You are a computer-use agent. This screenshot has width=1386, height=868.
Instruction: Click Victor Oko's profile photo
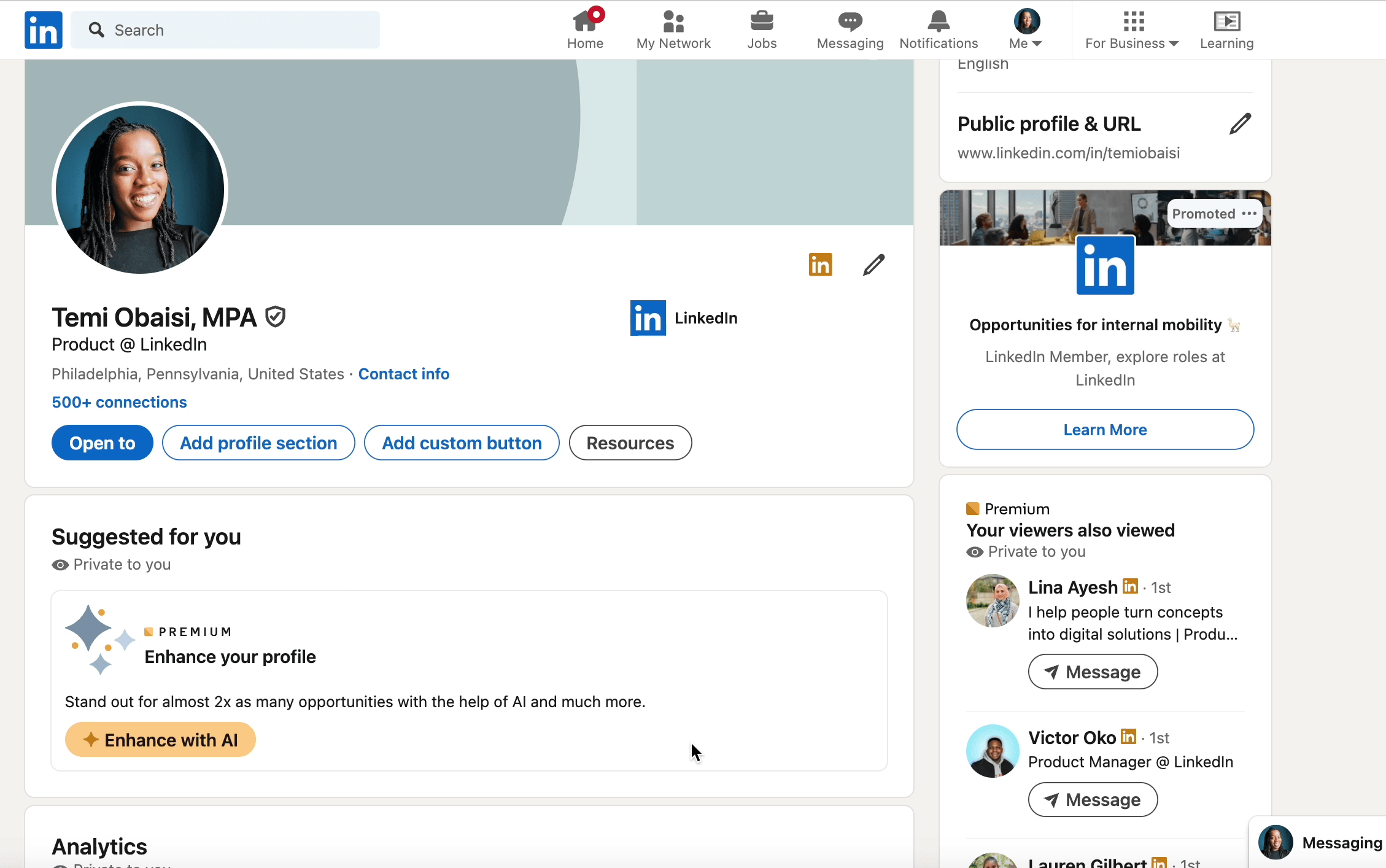pyautogui.click(x=993, y=751)
